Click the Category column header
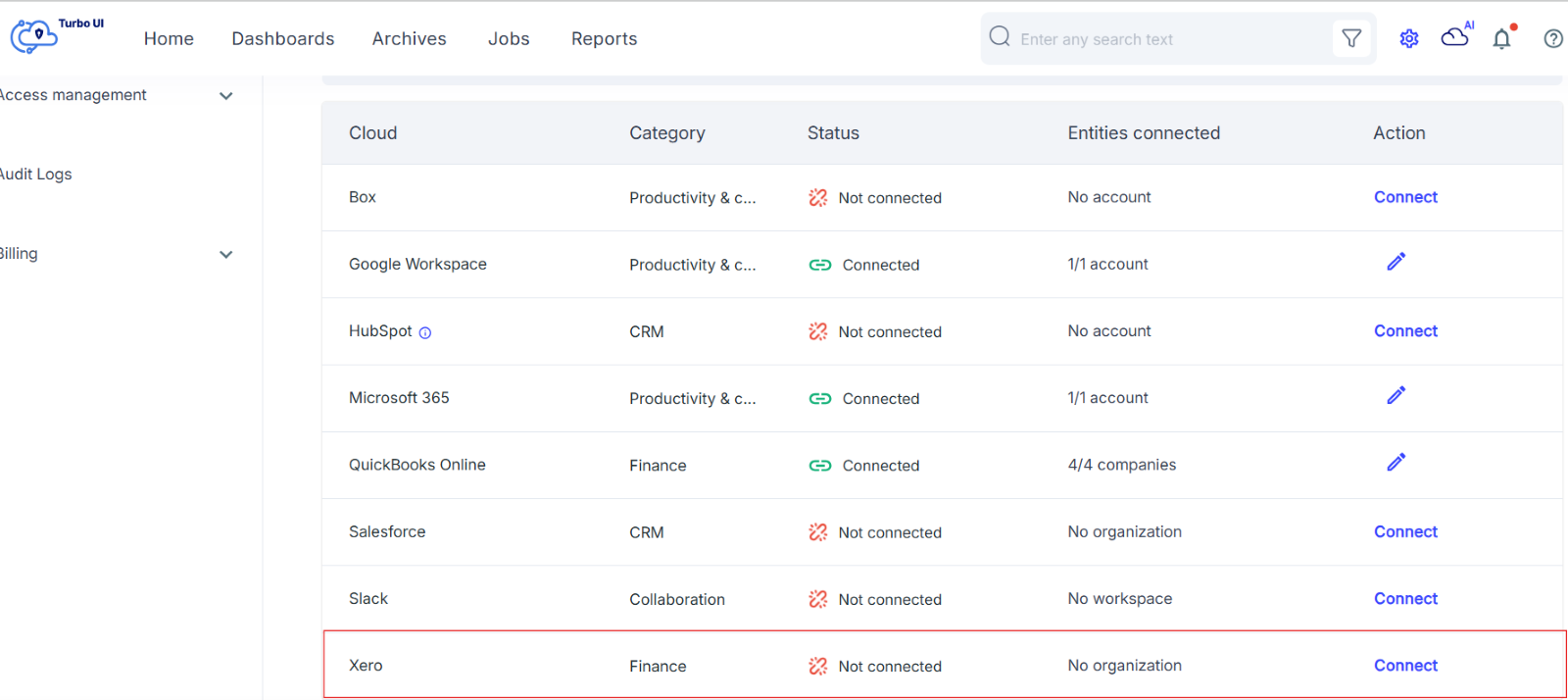1568x700 pixels. (x=667, y=133)
